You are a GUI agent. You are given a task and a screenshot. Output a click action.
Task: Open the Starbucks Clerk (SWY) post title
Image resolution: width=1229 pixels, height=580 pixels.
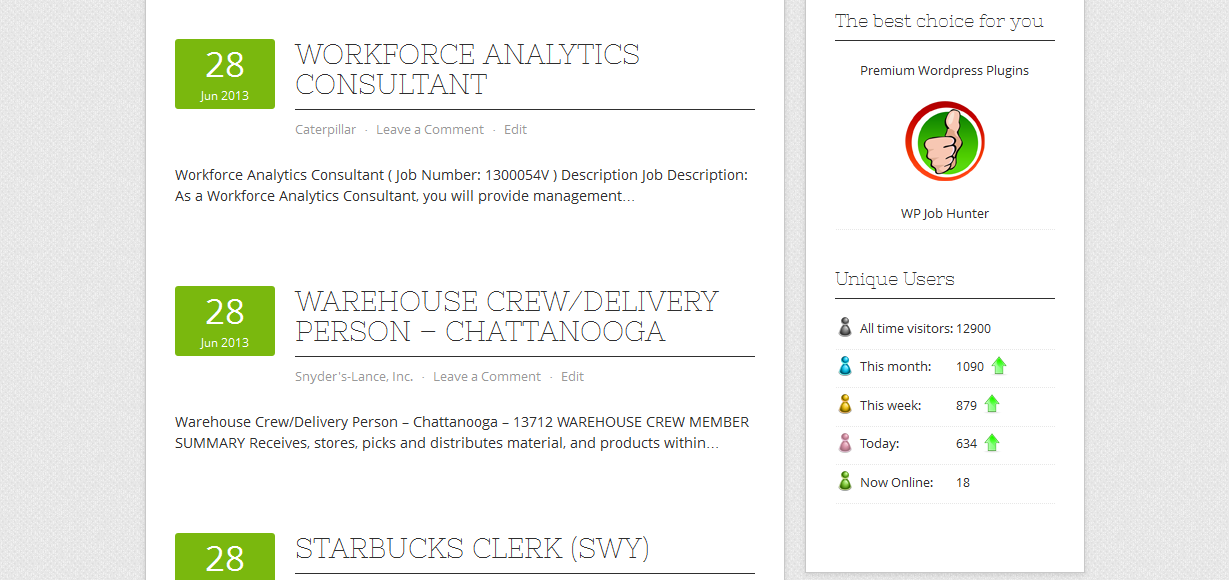tap(472, 548)
